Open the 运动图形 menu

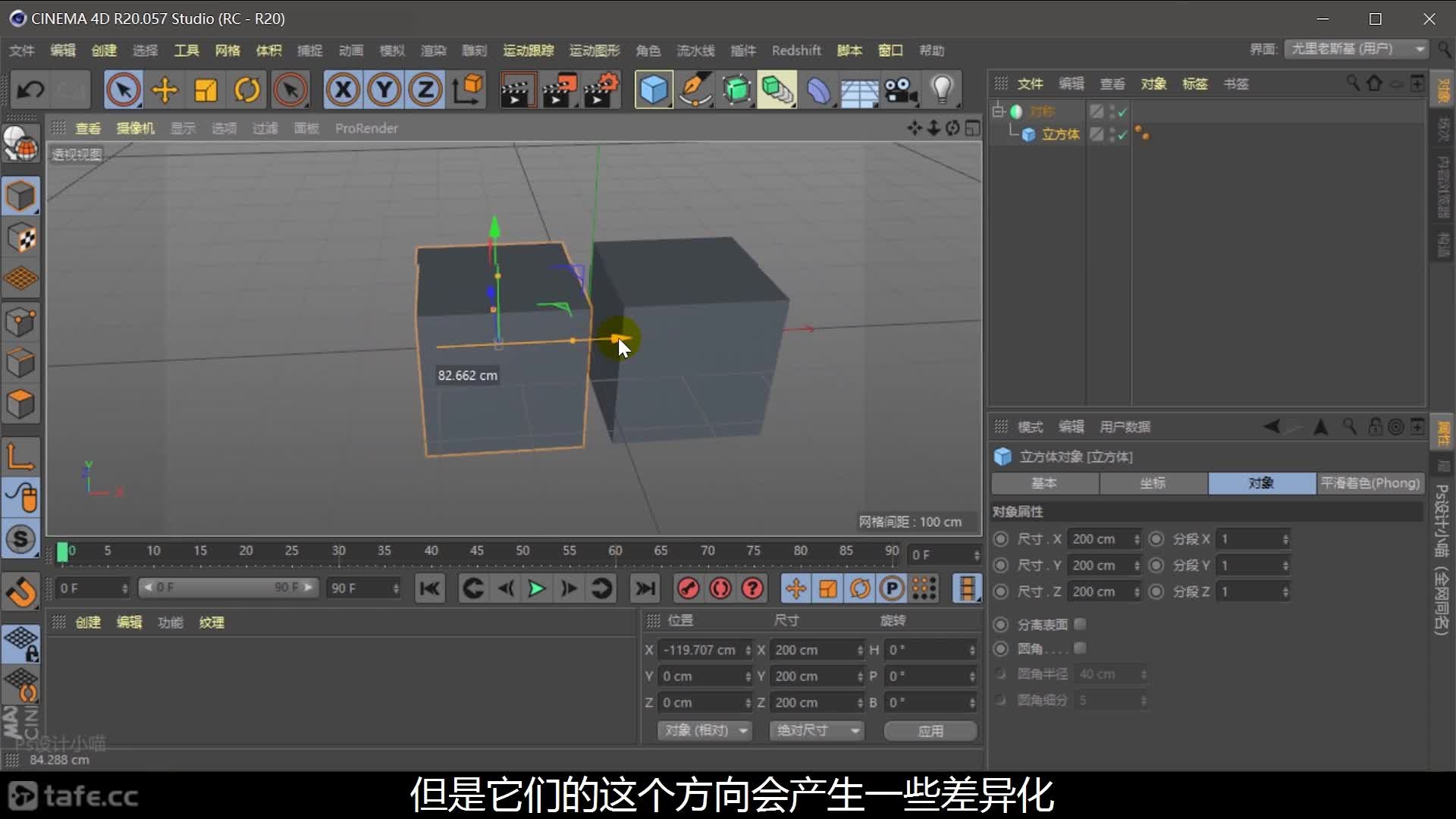(x=595, y=50)
